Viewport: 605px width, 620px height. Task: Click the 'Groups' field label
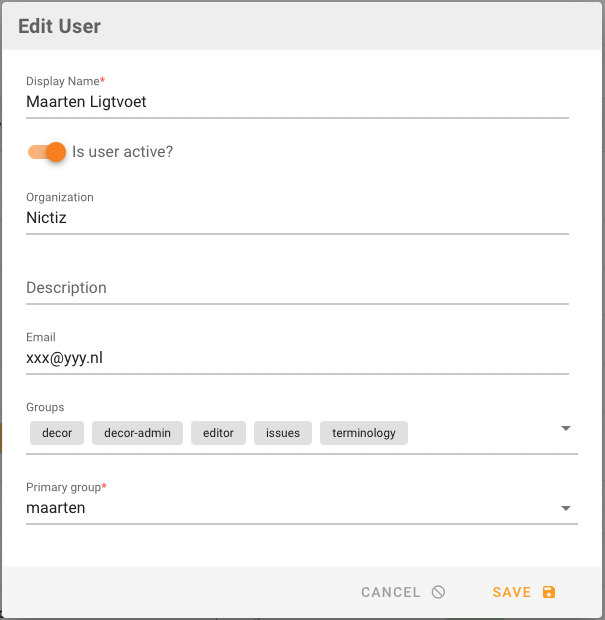click(45, 408)
